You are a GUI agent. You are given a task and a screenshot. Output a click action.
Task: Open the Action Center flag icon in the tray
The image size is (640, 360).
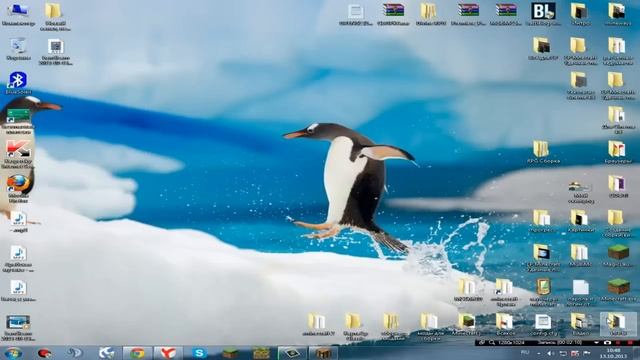pos(586,353)
